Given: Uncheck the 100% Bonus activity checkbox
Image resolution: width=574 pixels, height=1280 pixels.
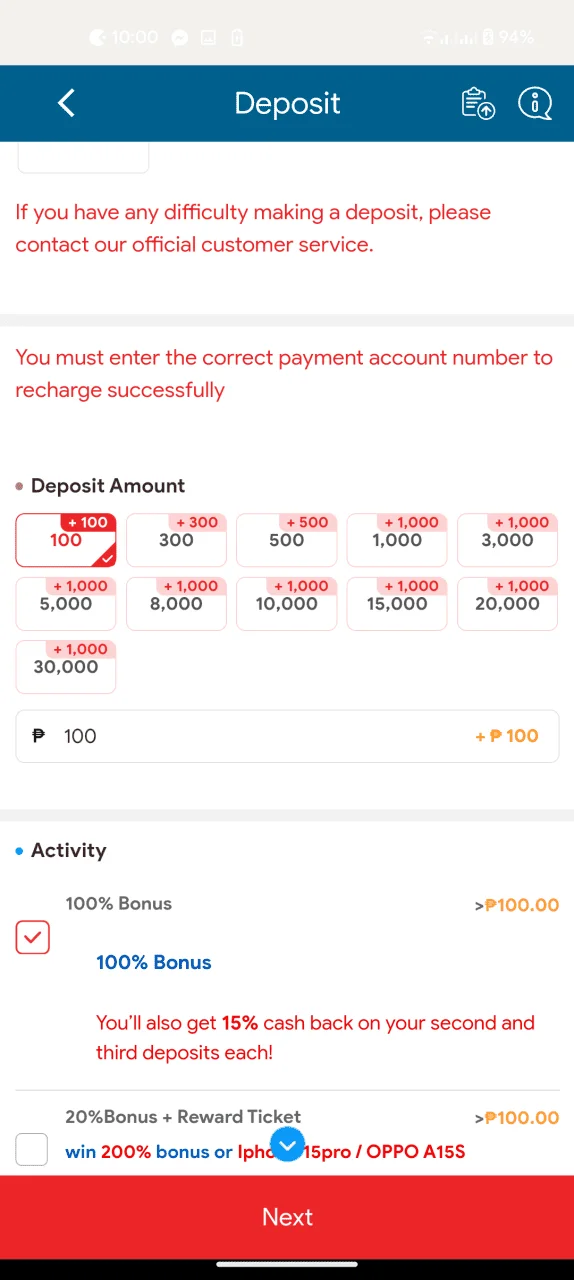Looking at the screenshot, I should (32, 937).
